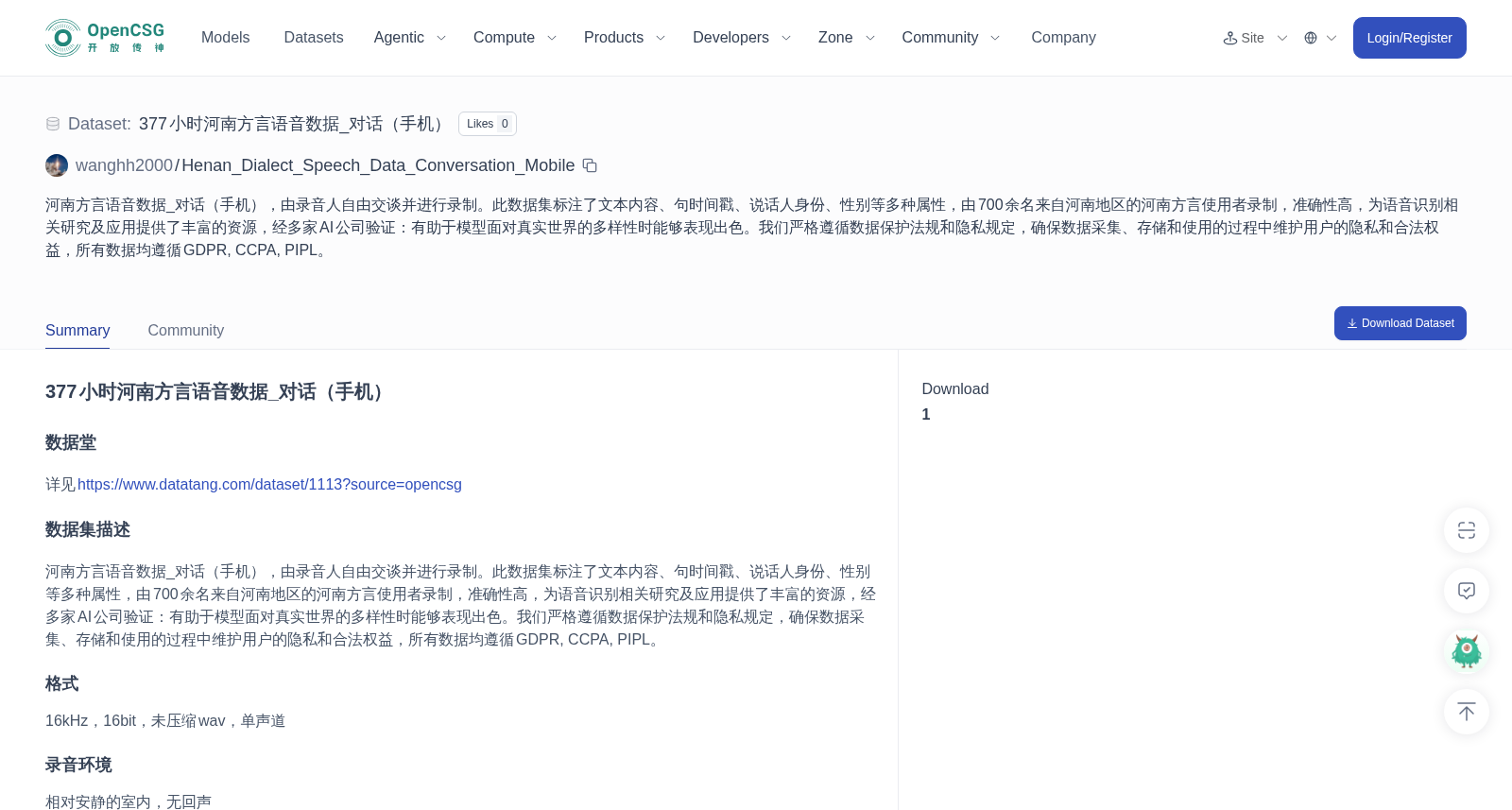
Task: Click the OpenCSG logo
Action: pos(105,38)
